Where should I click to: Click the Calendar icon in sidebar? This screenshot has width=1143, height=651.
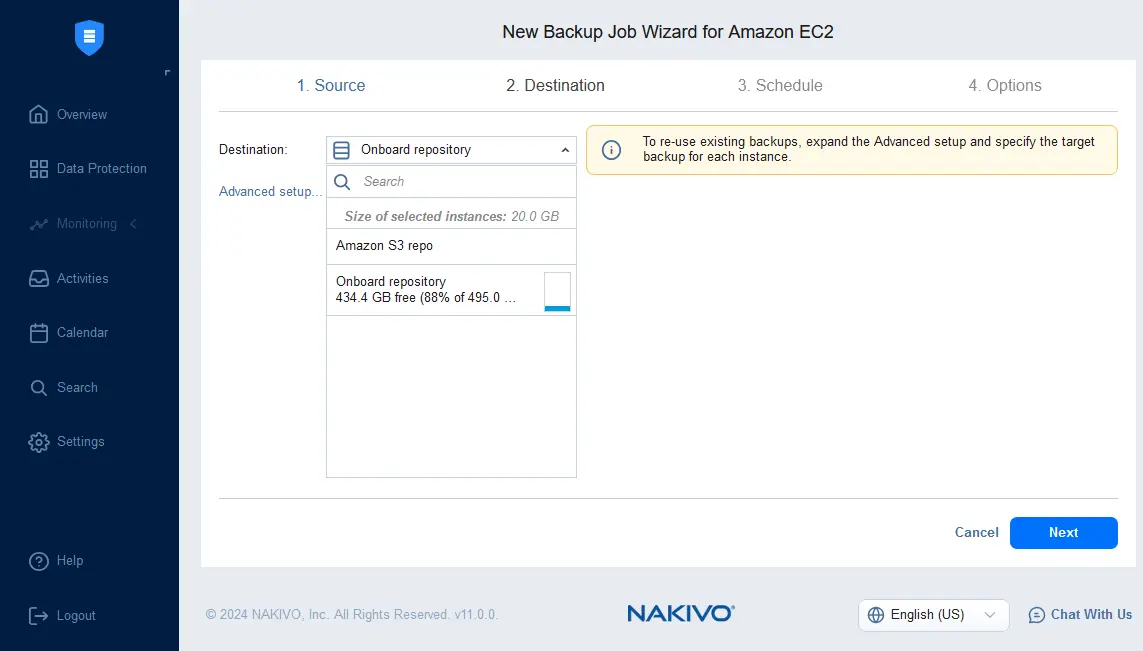click(39, 333)
